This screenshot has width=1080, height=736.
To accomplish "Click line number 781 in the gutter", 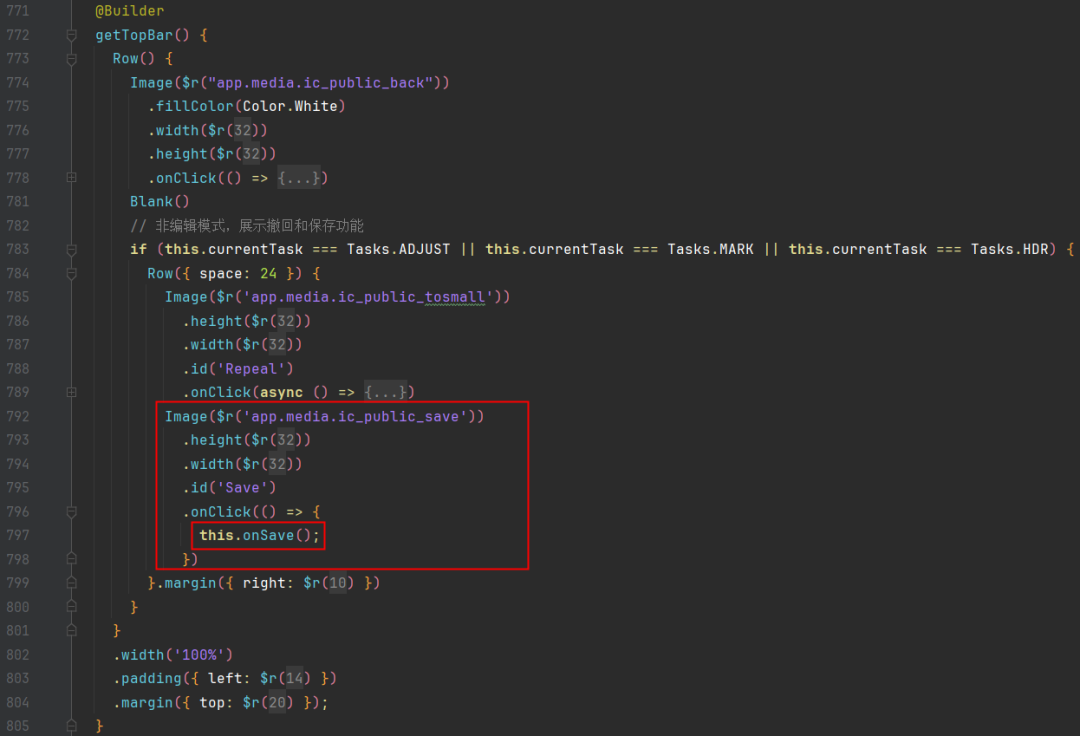I will 18,202.
